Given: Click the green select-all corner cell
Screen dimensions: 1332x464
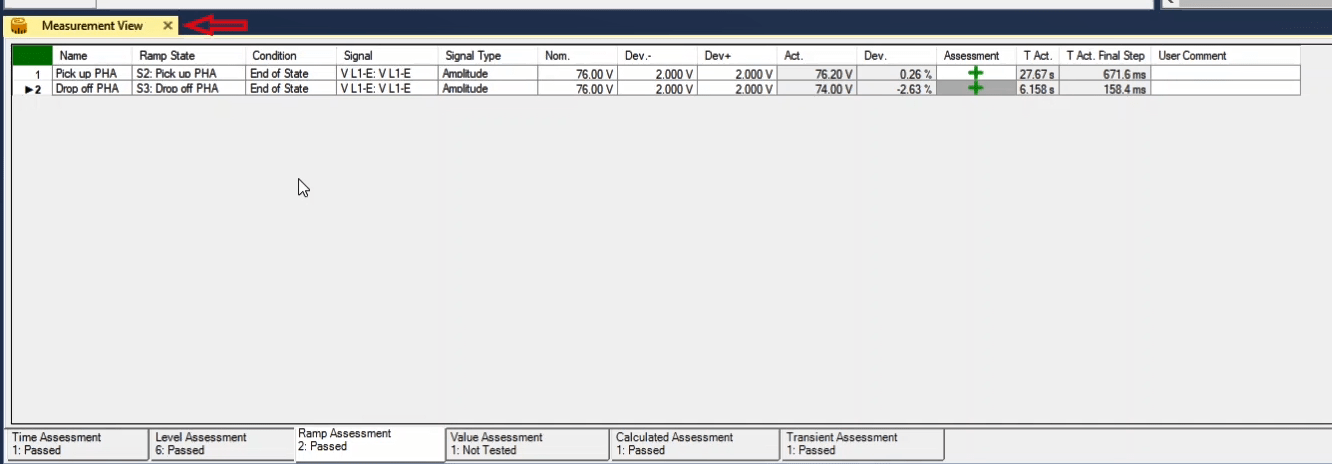Looking at the screenshot, I should [31, 56].
